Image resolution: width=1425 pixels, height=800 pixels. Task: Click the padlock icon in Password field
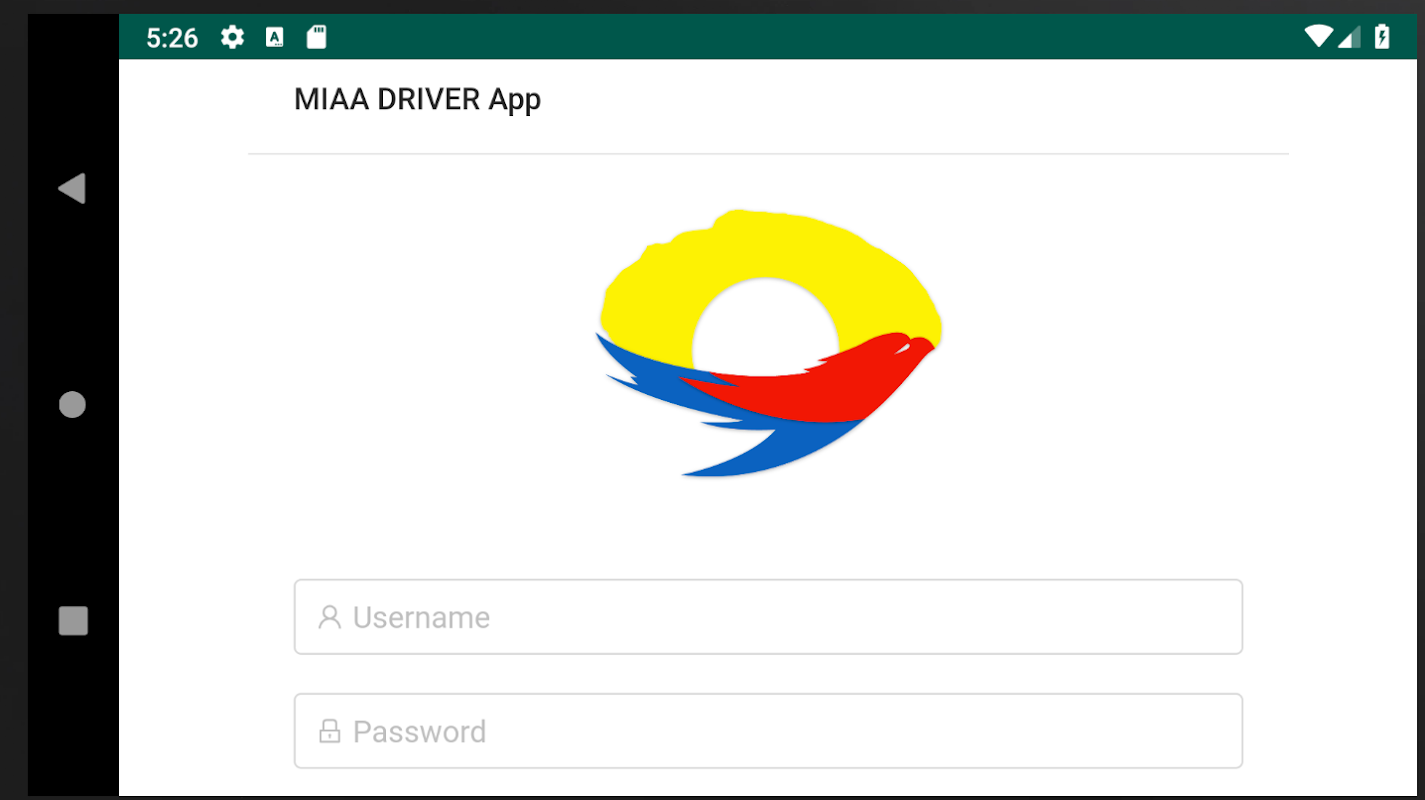[x=329, y=731]
